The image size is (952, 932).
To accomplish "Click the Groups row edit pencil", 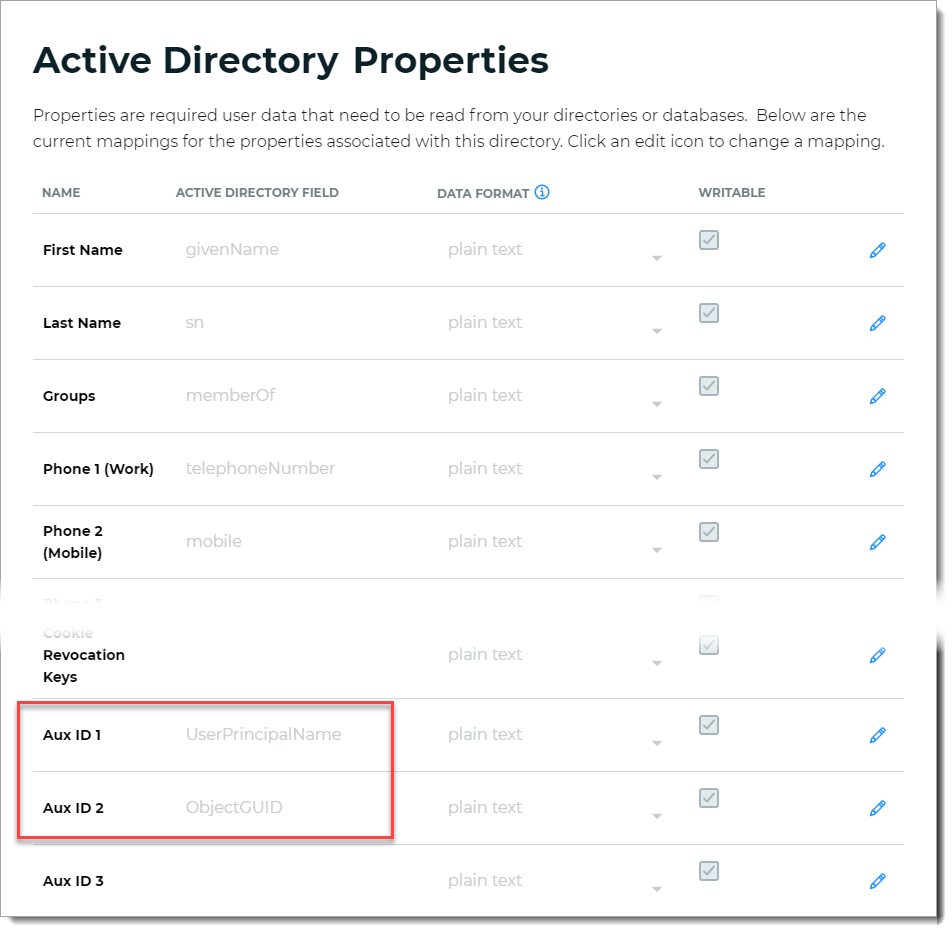I will click(x=877, y=396).
